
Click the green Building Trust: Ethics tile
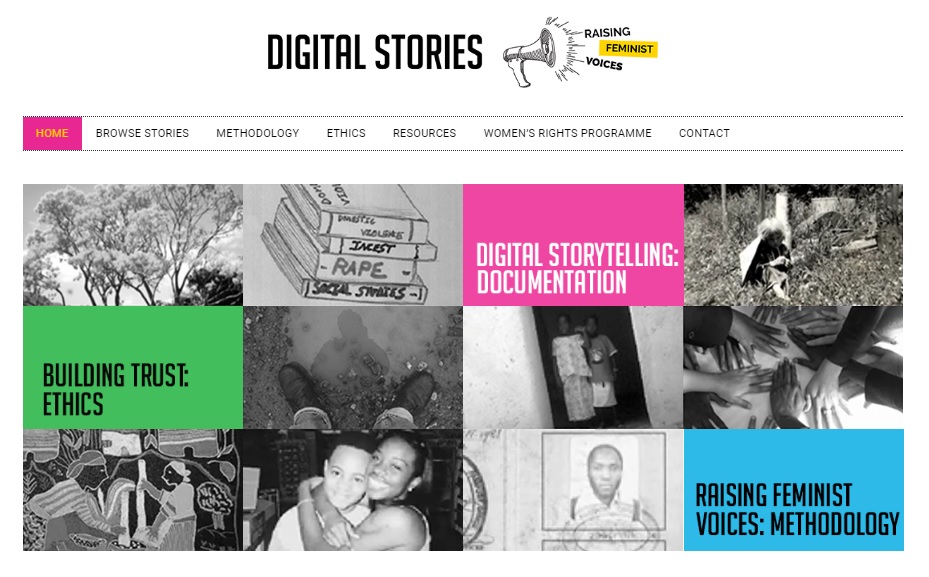tap(133, 367)
